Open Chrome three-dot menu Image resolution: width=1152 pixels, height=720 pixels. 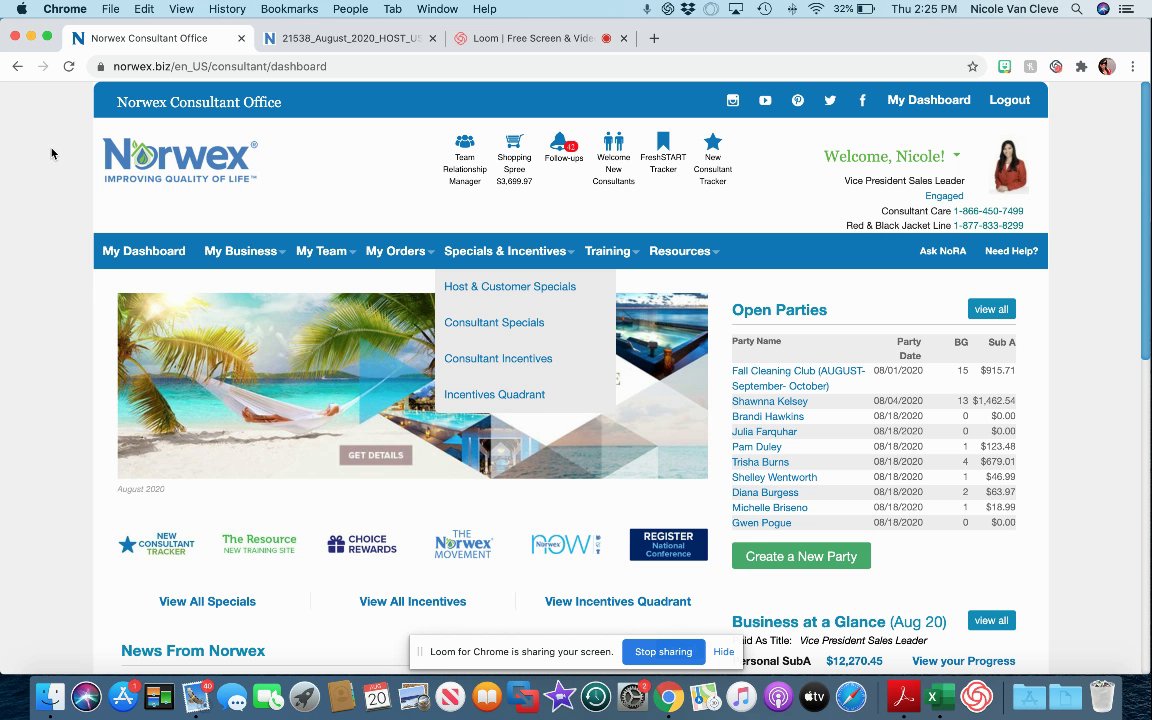(1133, 66)
